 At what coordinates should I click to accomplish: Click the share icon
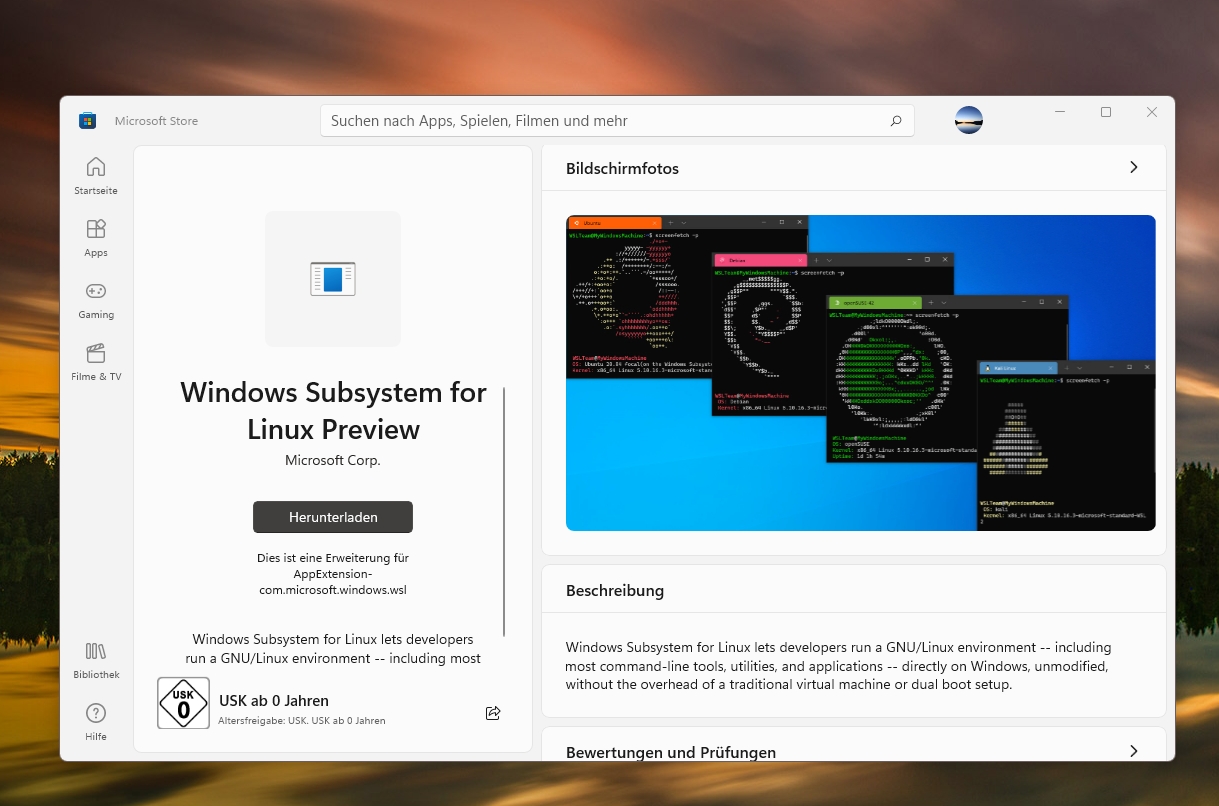(492, 713)
